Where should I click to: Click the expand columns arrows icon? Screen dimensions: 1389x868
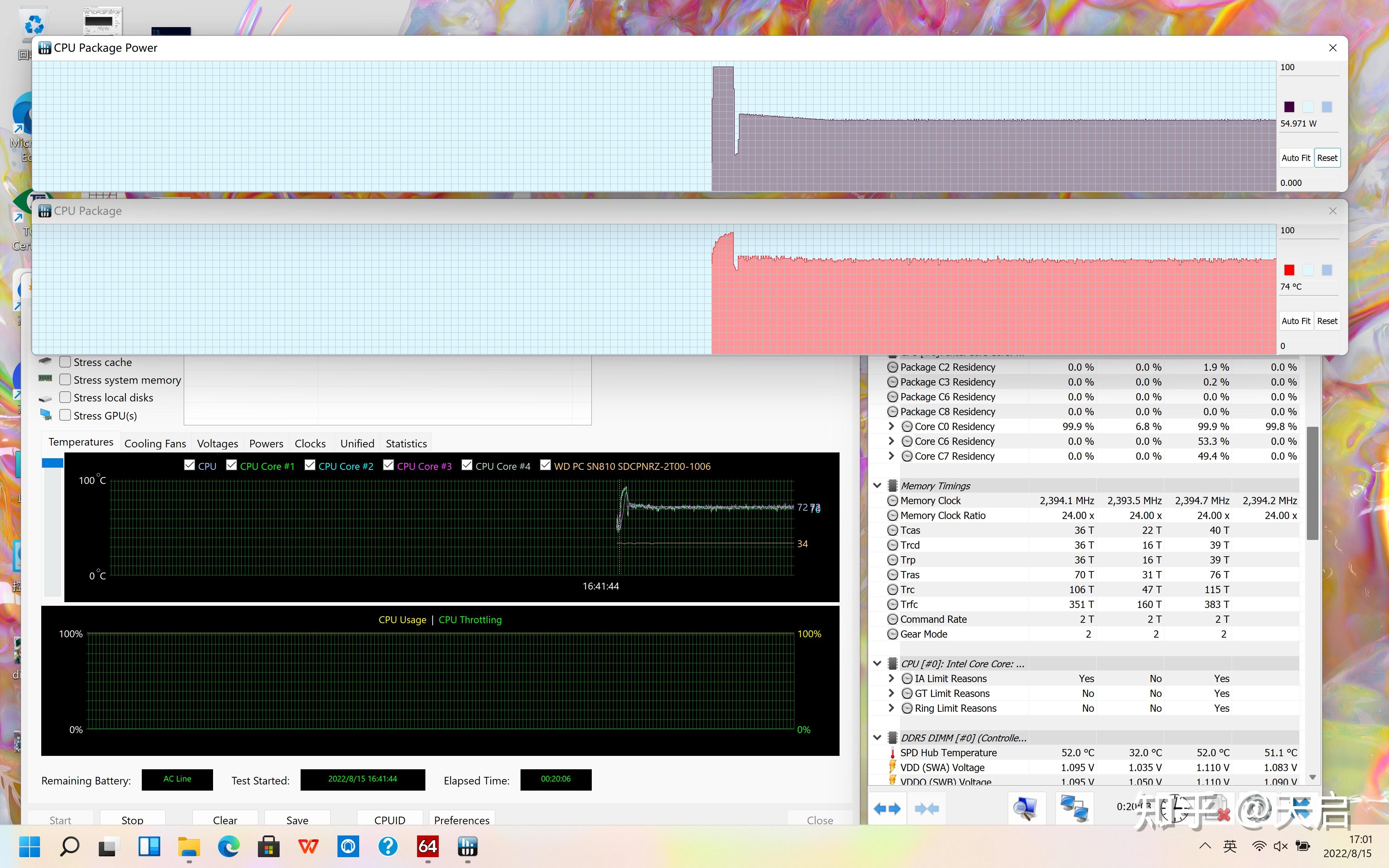887,808
